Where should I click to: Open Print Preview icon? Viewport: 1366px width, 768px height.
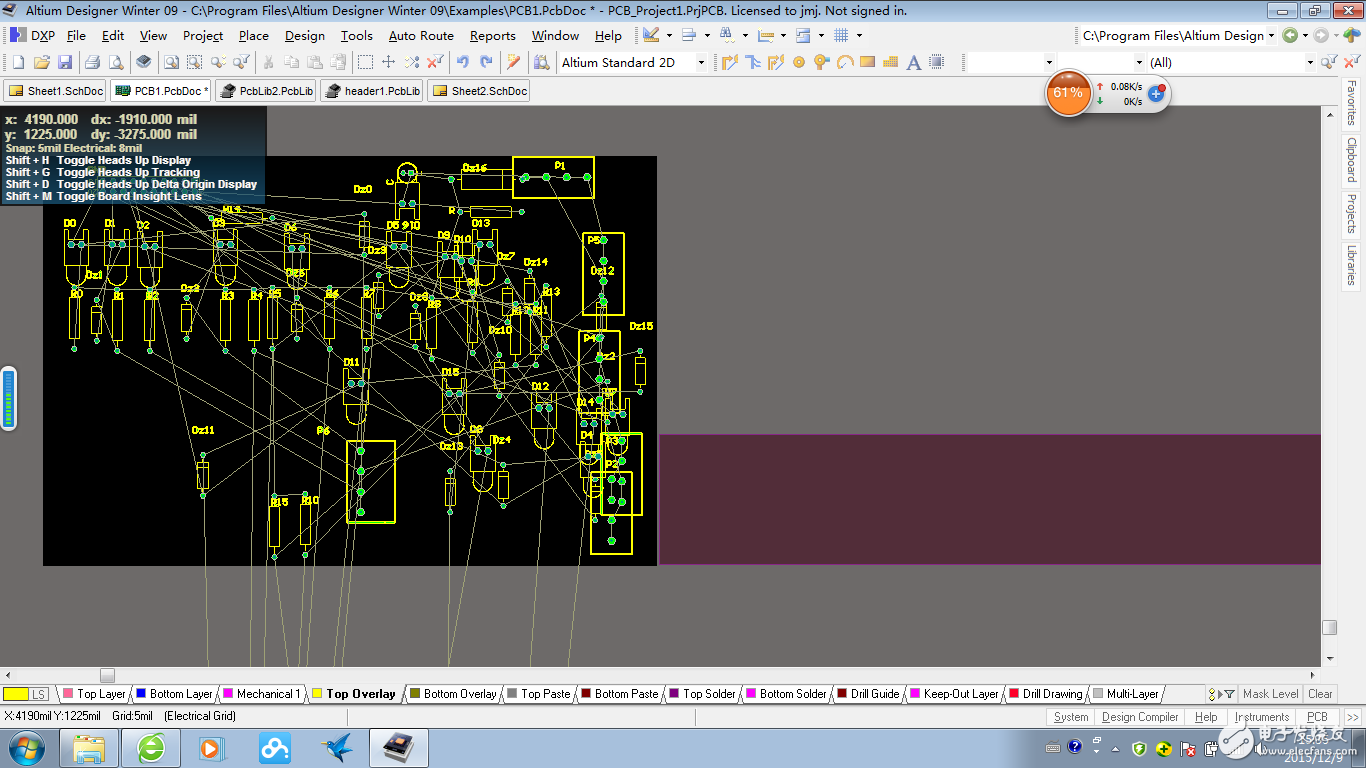tap(116, 62)
